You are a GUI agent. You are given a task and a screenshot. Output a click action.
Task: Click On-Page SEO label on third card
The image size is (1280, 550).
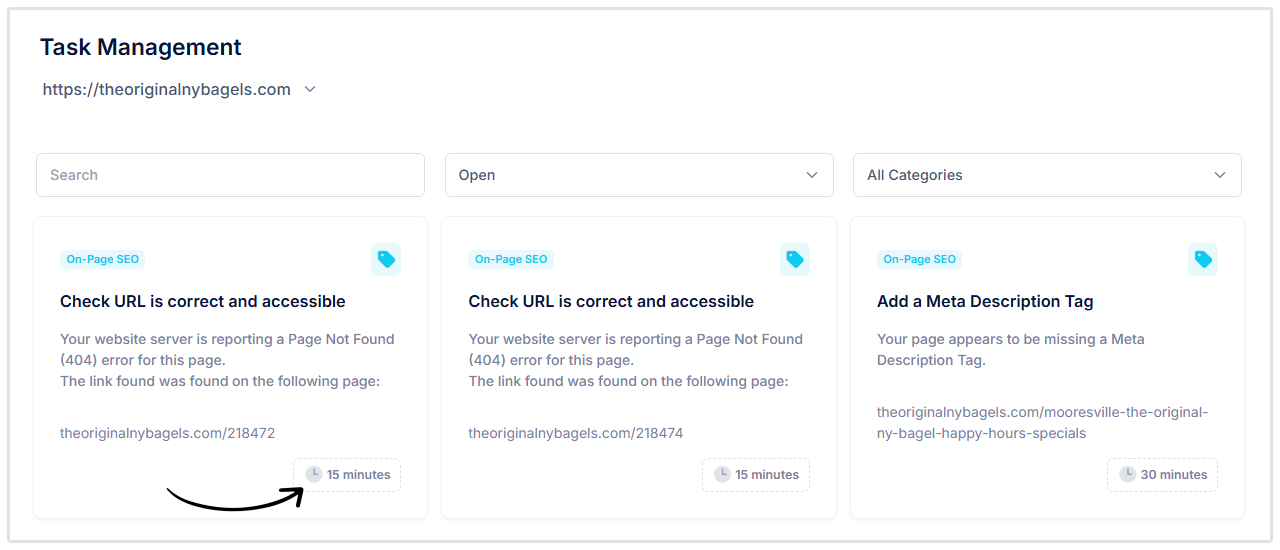tap(919, 259)
